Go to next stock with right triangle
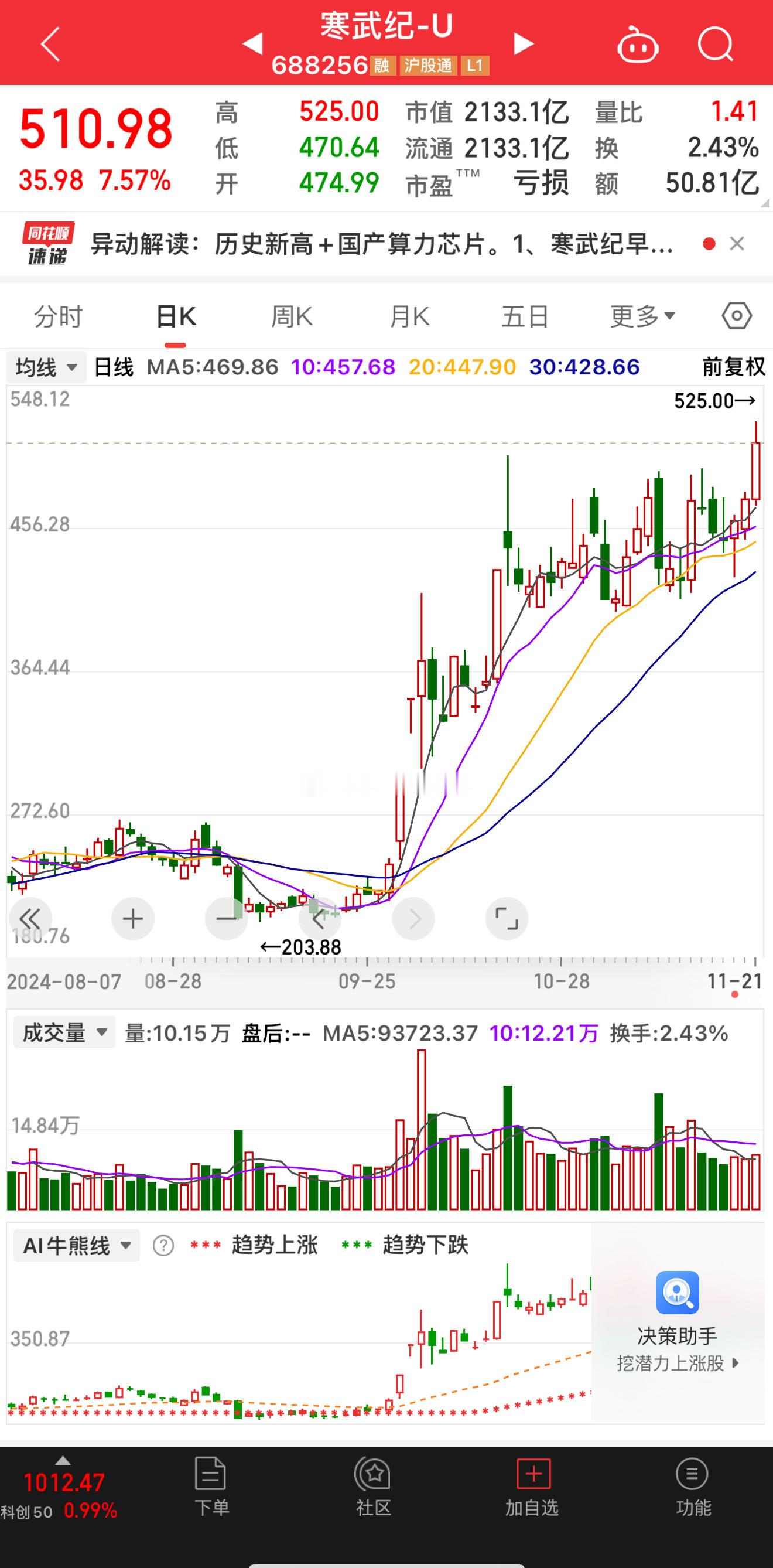 click(x=523, y=44)
